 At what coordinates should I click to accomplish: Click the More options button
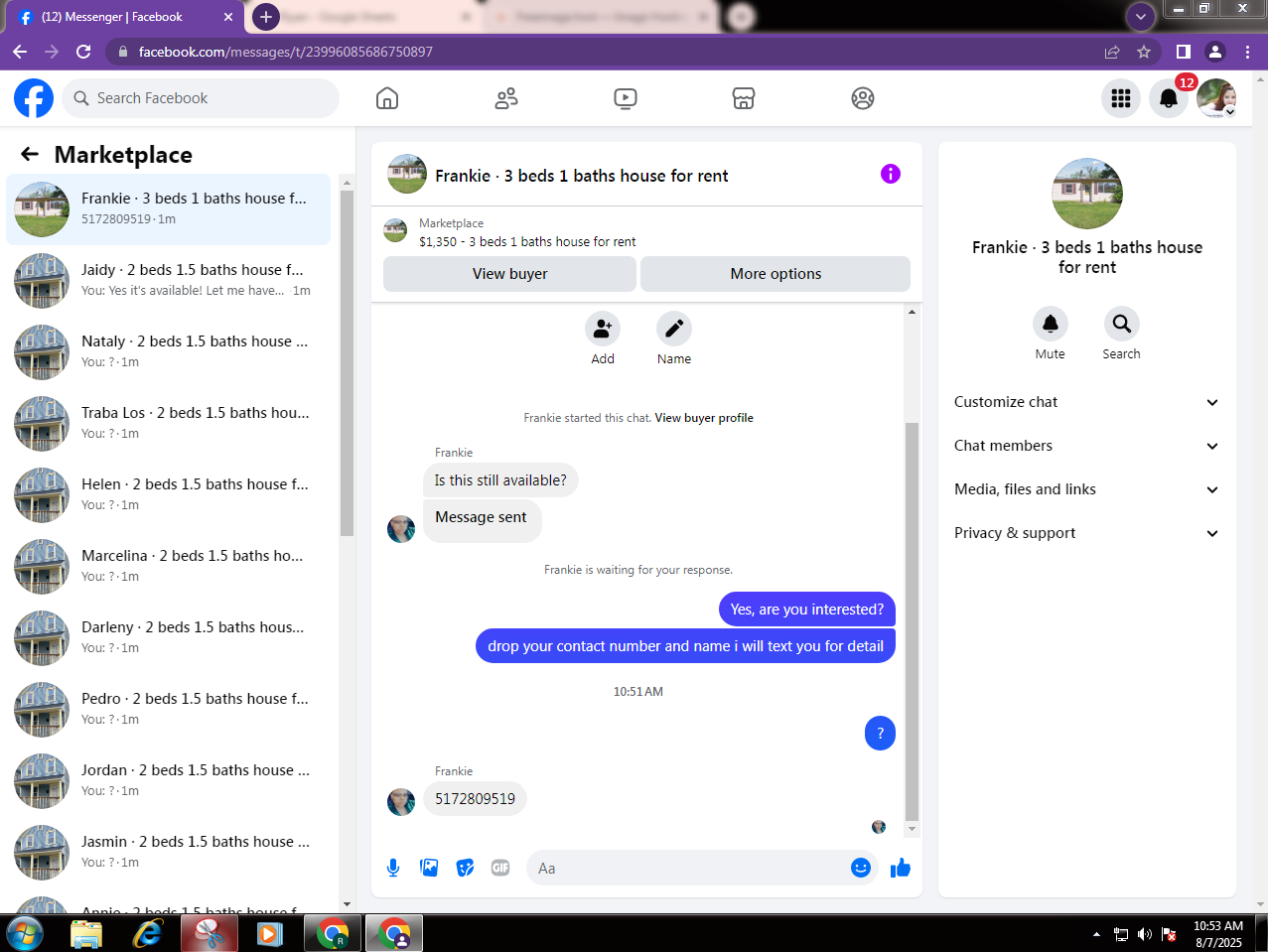pyautogui.click(x=775, y=274)
